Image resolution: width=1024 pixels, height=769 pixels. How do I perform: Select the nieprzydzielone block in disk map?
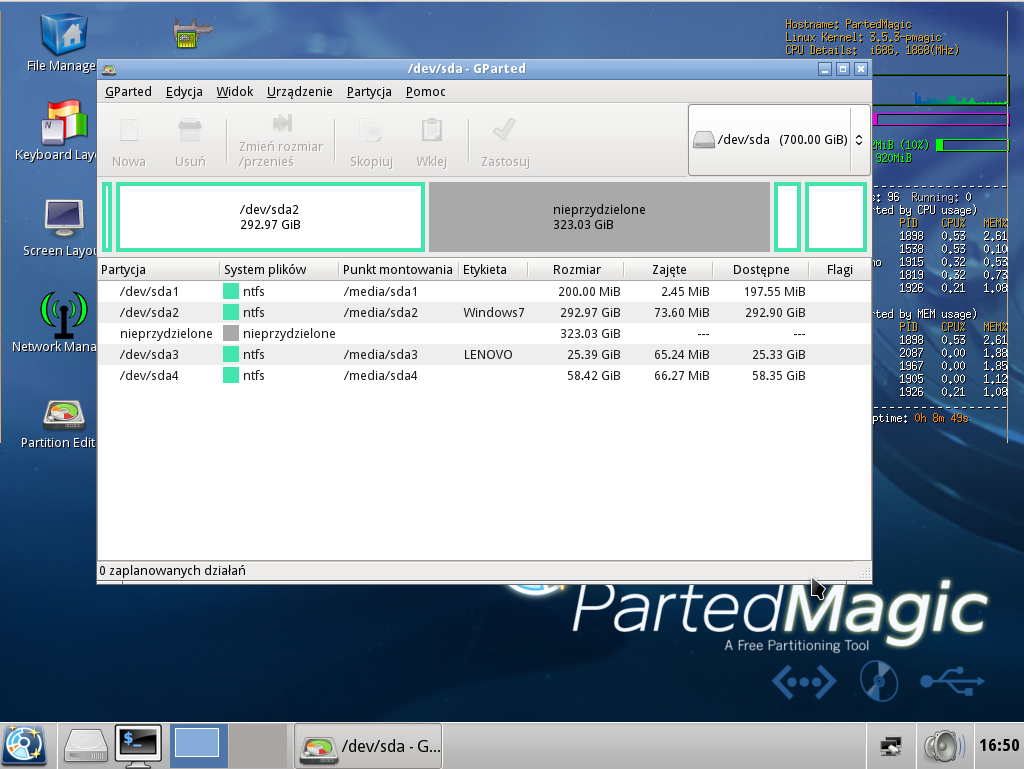(599, 217)
